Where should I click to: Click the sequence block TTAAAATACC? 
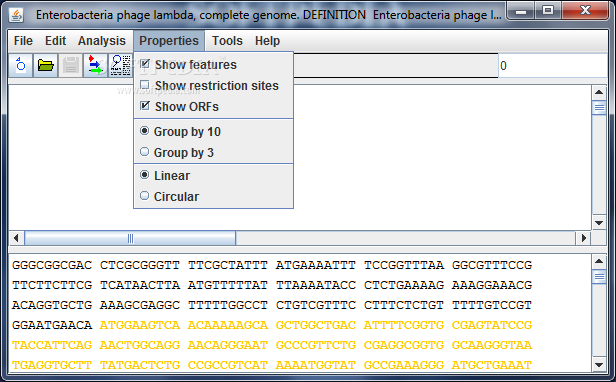(316, 285)
